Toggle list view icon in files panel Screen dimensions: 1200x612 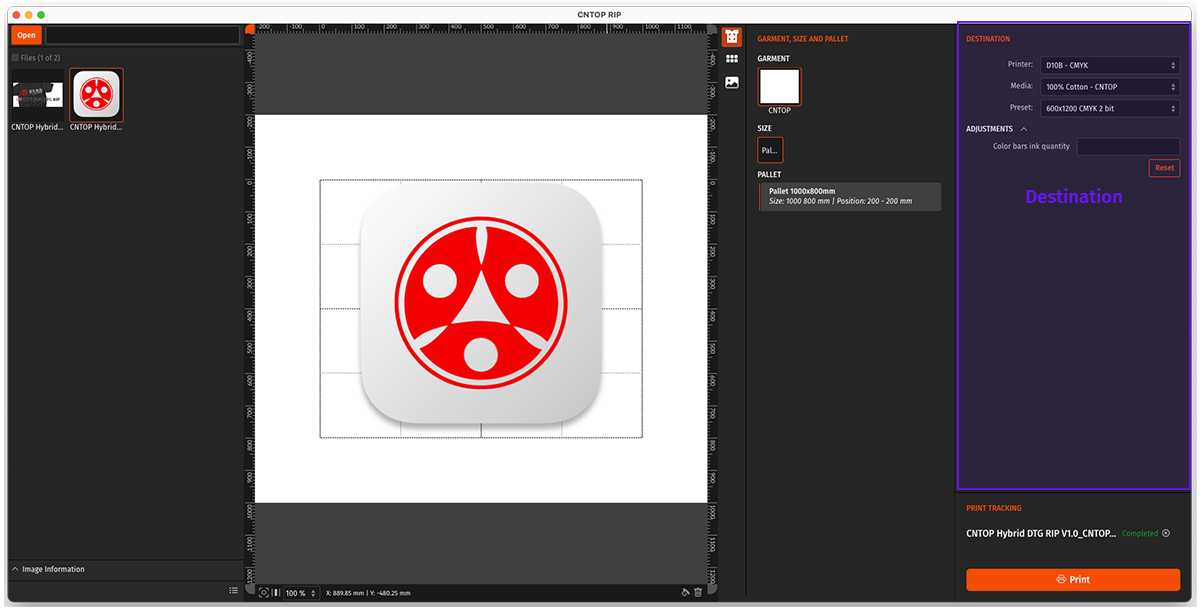233,590
